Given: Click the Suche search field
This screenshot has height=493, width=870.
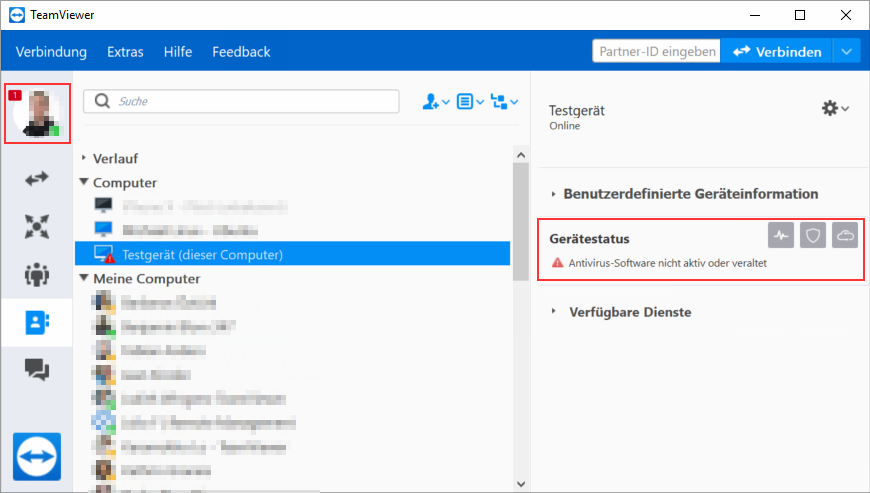Looking at the screenshot, I should point(241,101).
